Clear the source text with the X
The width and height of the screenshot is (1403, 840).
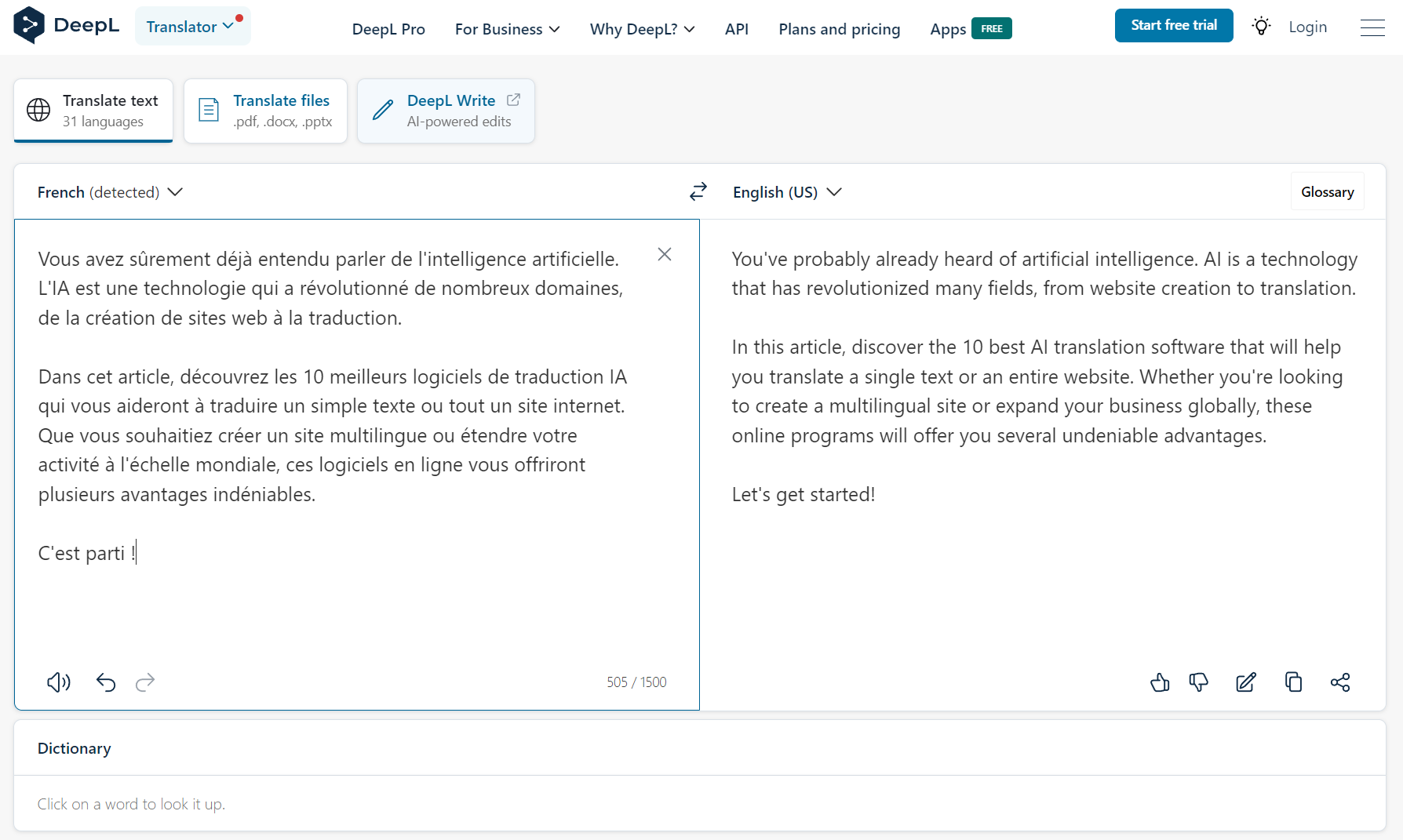click(665, 254)
